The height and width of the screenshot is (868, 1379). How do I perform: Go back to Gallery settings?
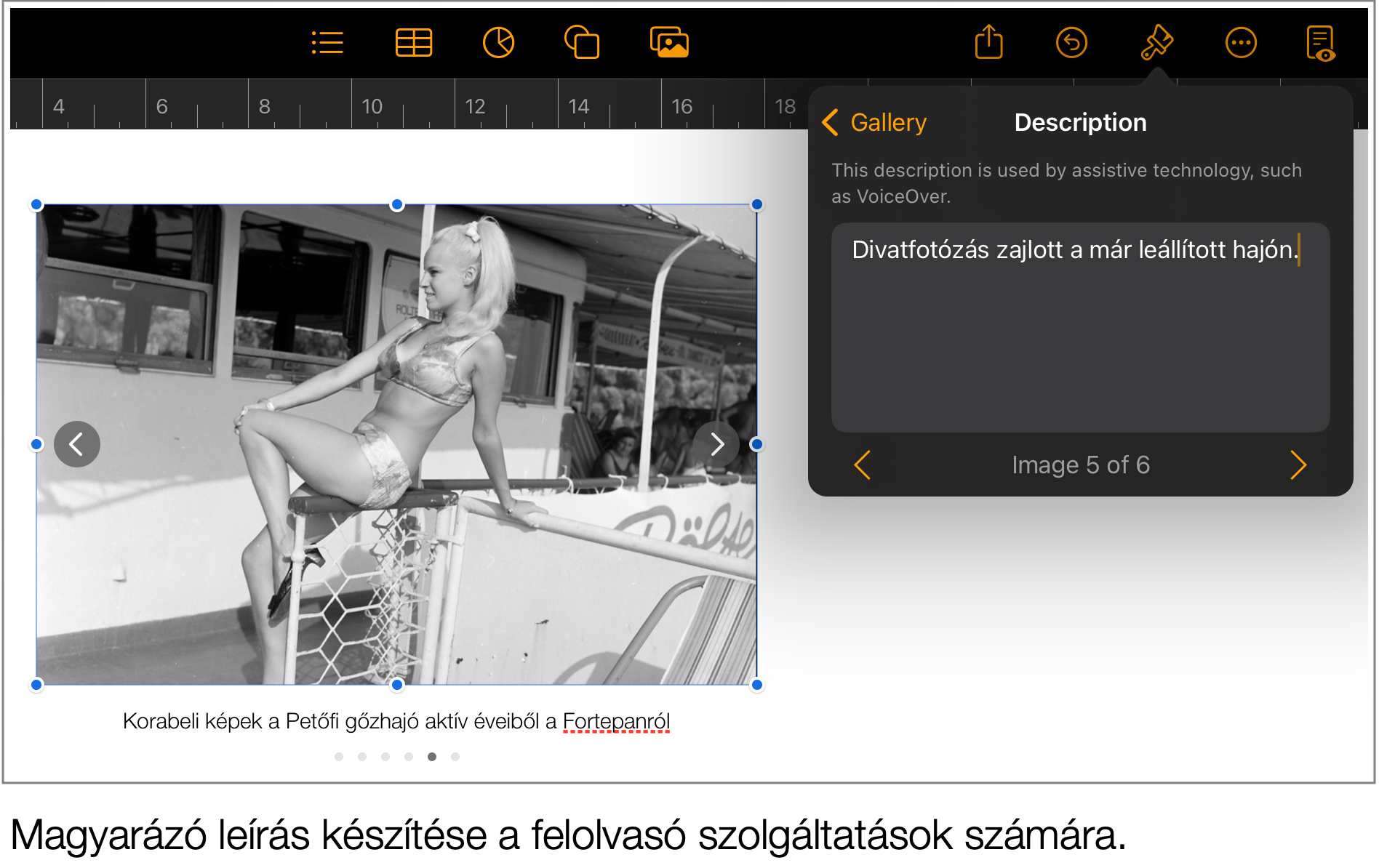click(x=875, y=122)
